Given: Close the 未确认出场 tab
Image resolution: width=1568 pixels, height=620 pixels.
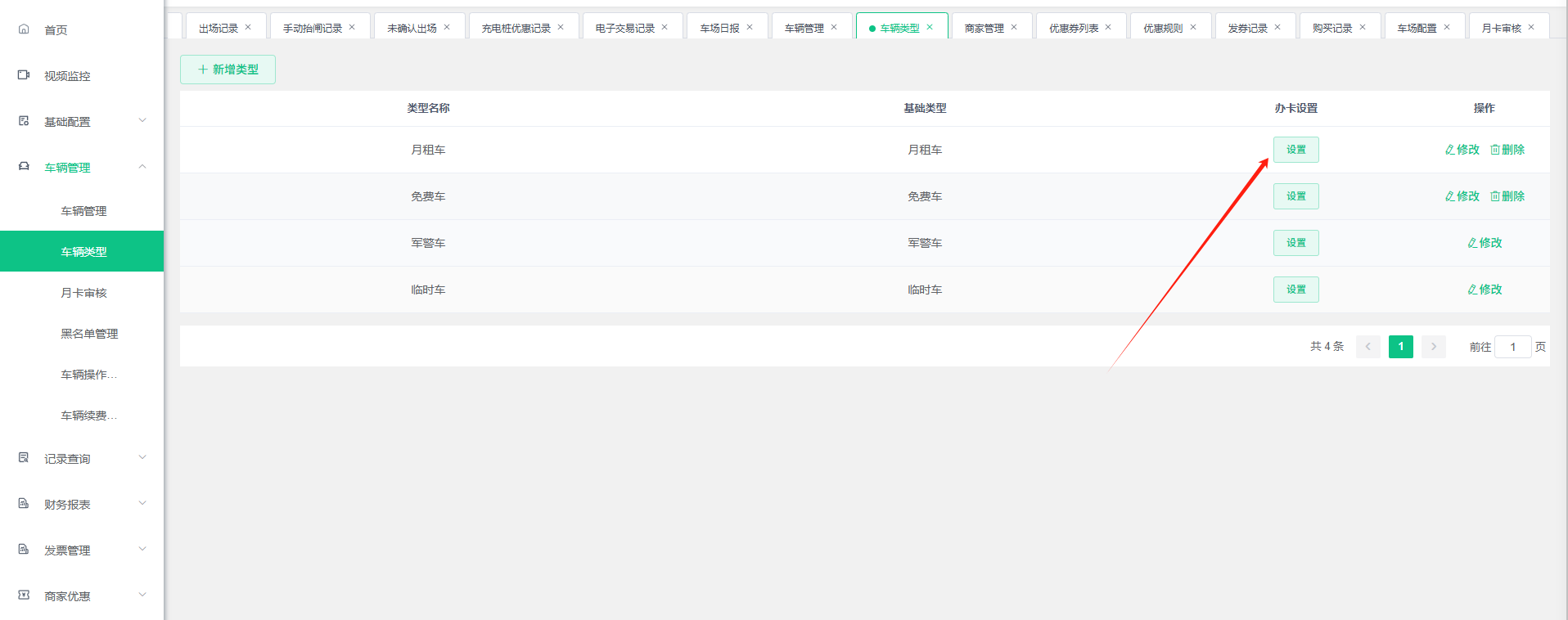Looking at the screenshot, I should (x=447, y=27).
